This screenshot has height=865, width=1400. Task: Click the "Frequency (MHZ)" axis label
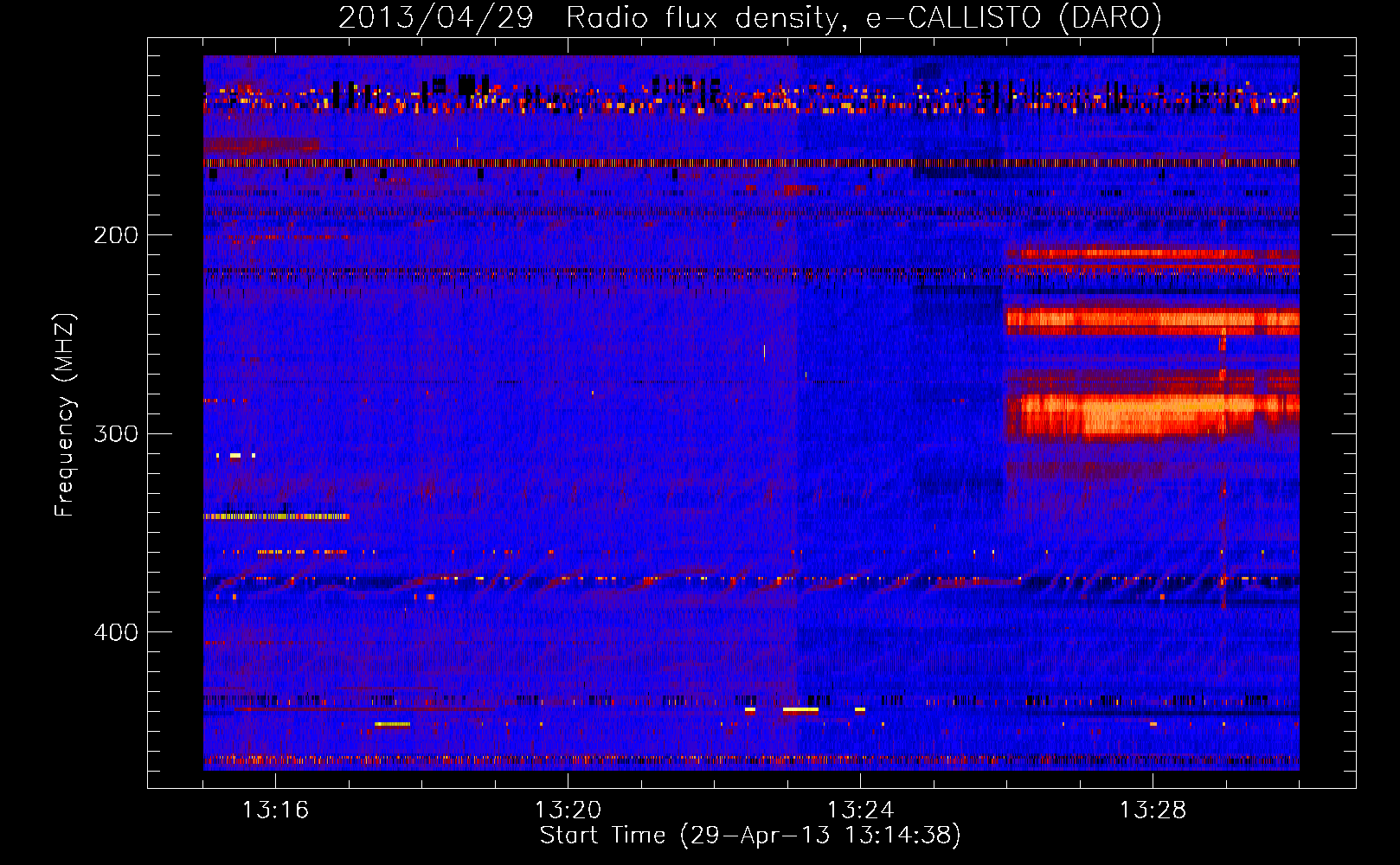[65, 415]
